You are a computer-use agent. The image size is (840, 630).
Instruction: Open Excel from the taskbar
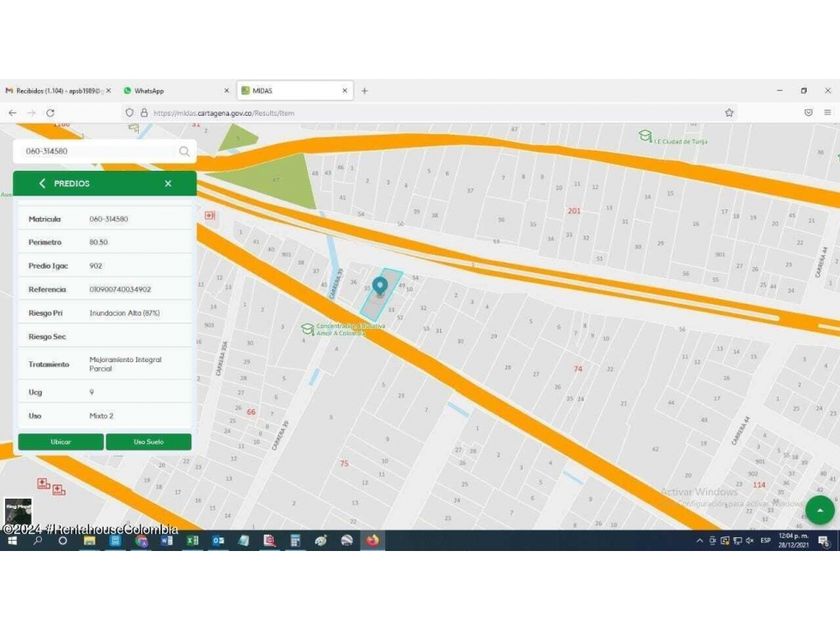coord(192,541)
